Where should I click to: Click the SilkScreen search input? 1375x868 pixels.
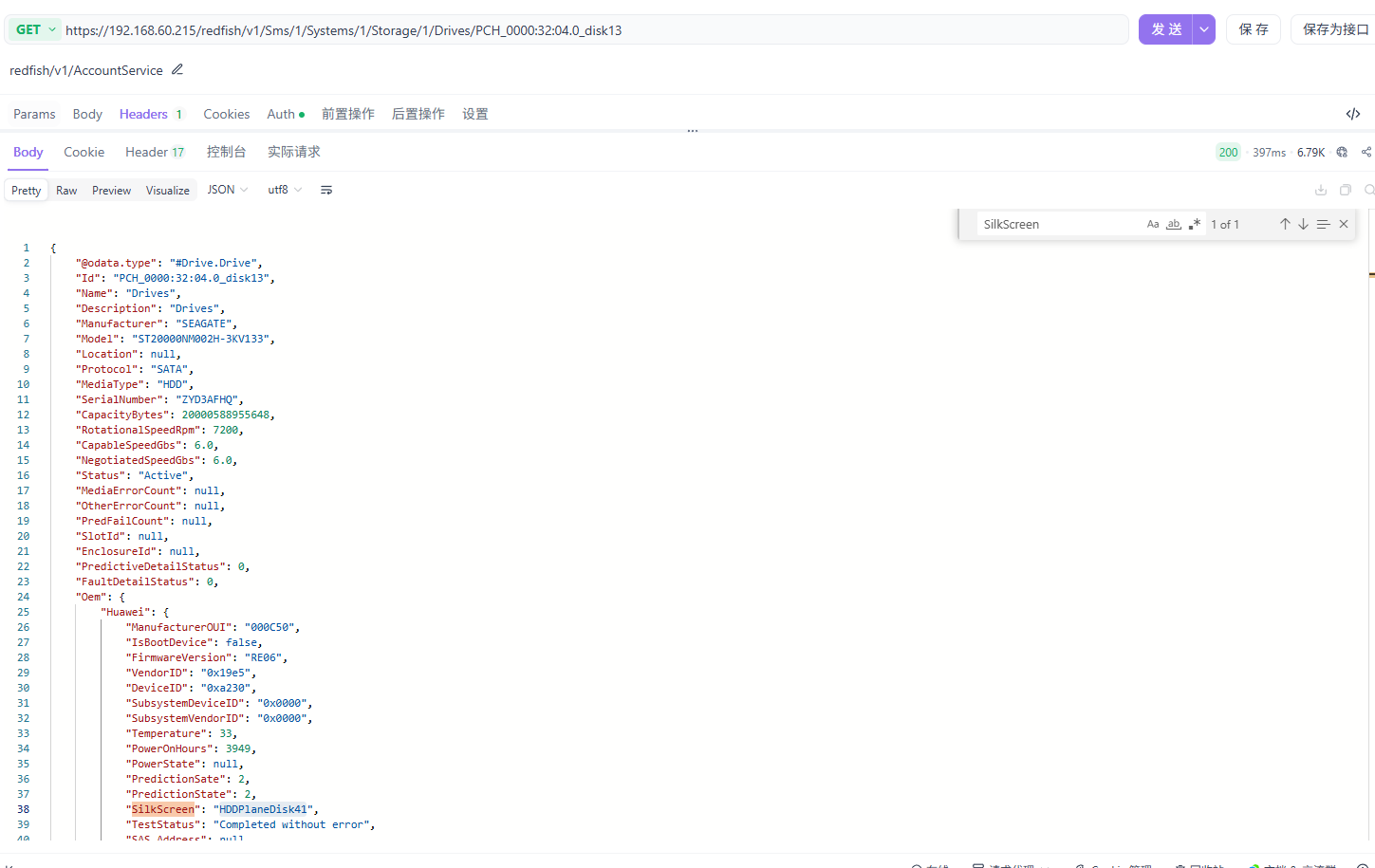pyautogui.click(x=1059, y=224)
